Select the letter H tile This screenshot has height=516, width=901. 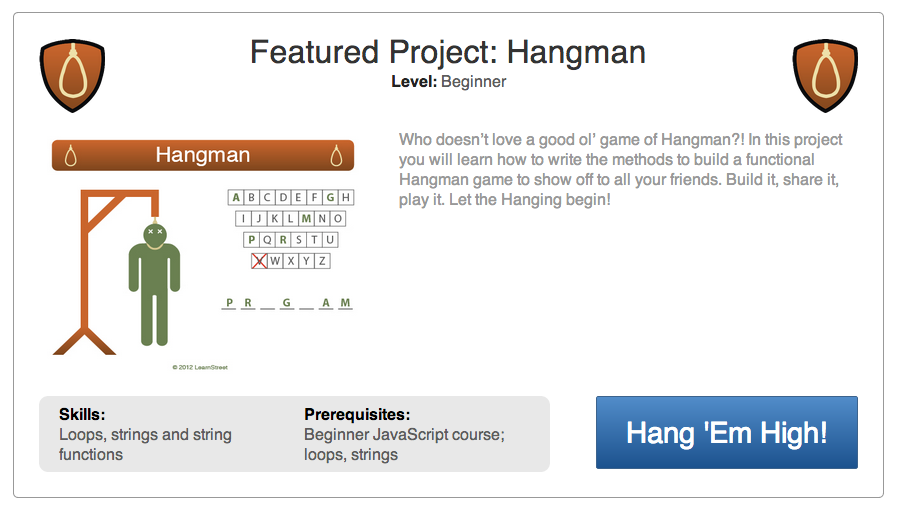click(345, 197)
